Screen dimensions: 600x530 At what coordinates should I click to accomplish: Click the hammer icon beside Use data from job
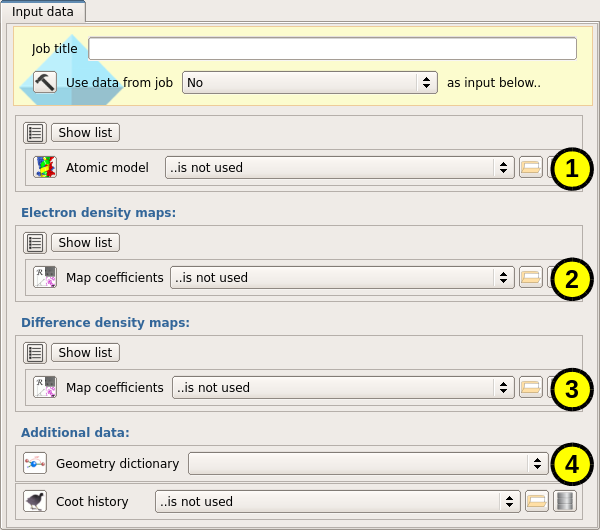point(44,83)
